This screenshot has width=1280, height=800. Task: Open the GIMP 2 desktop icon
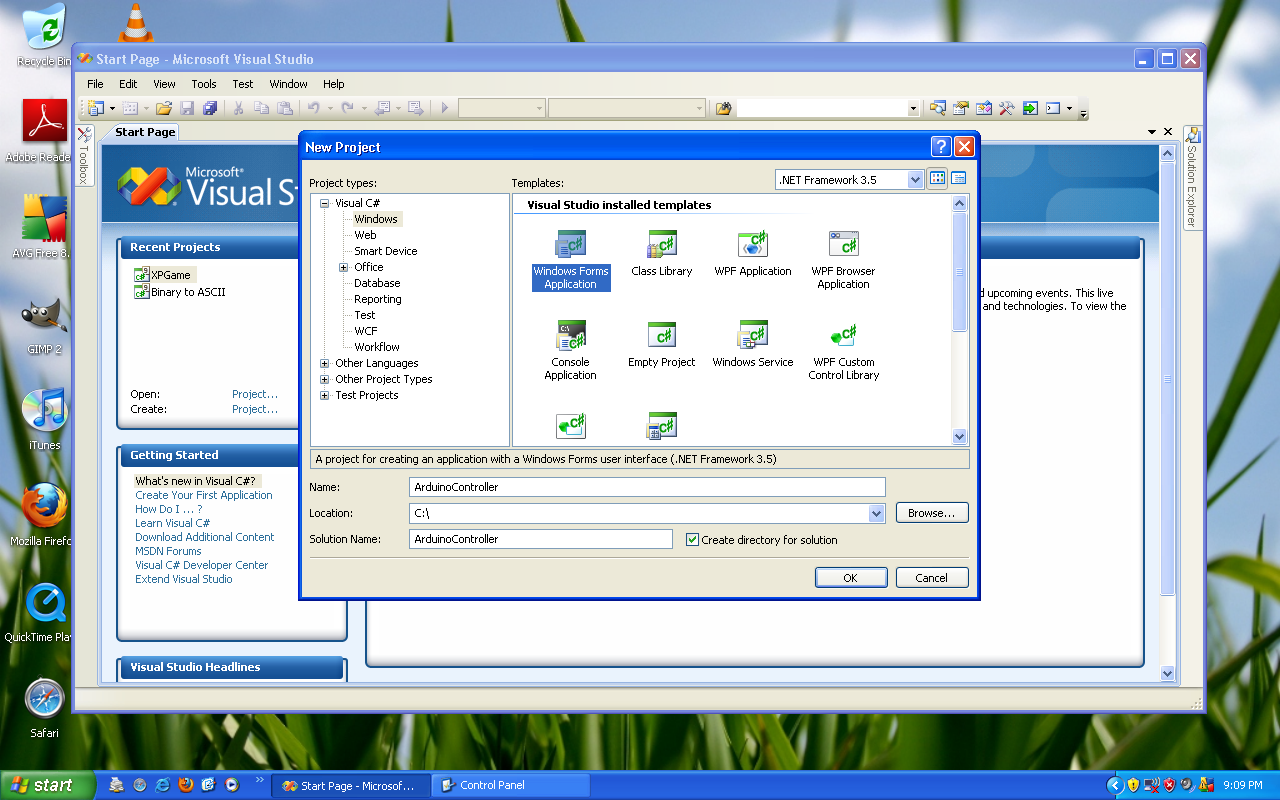[45, 326]
